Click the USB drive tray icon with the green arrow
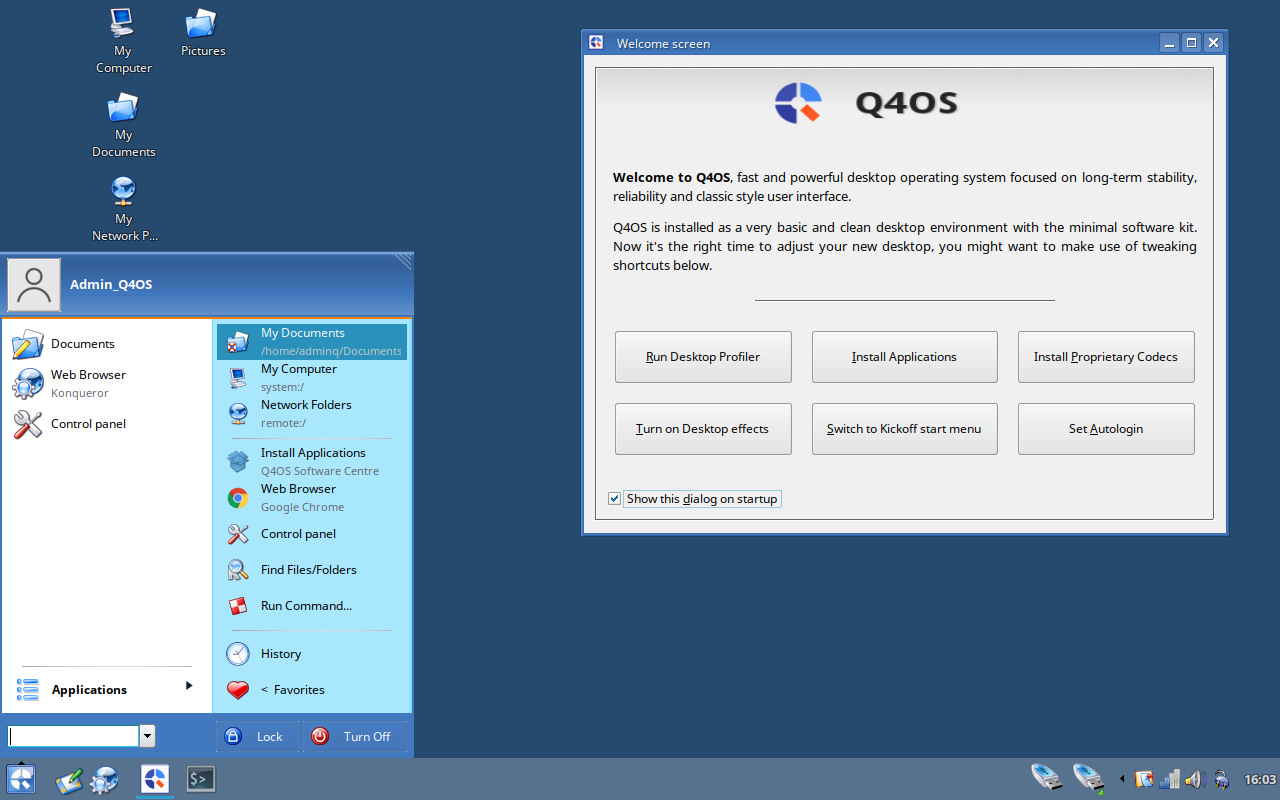Image resolution: width=1280 pixels, height=800 pixels. [1088, 777]
